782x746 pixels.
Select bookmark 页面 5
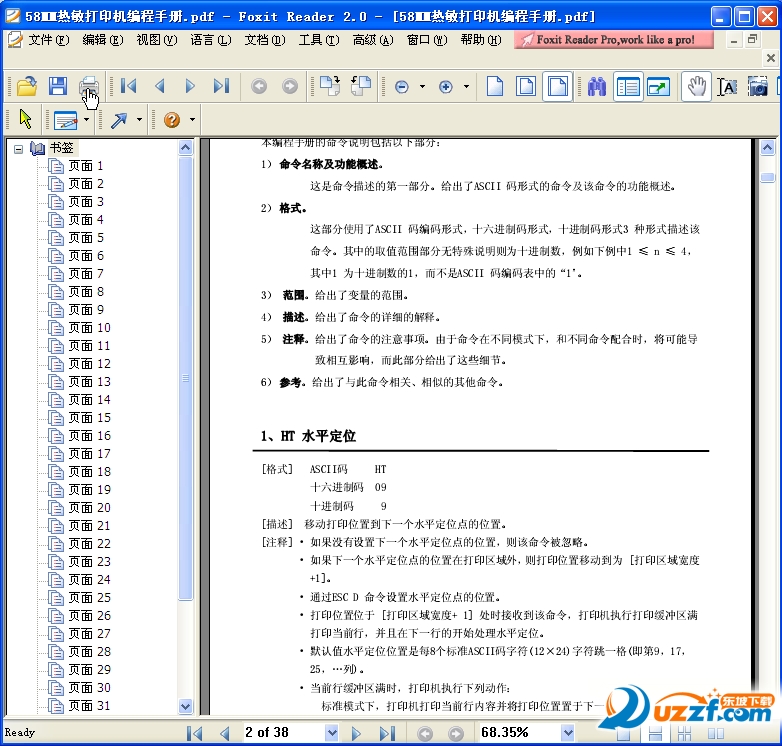[85, 237]
